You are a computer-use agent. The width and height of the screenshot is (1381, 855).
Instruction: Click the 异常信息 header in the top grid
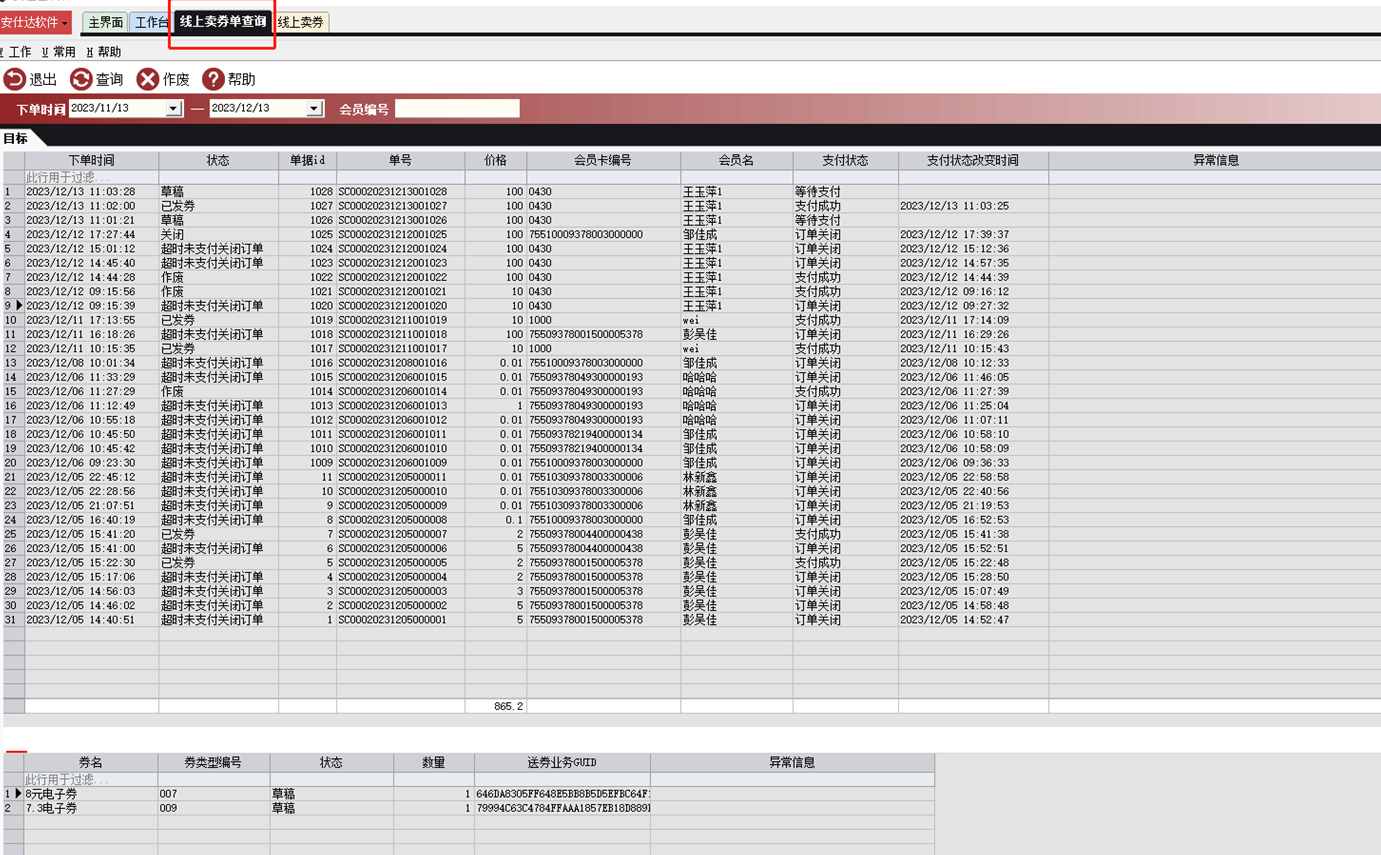(1216, 160)
